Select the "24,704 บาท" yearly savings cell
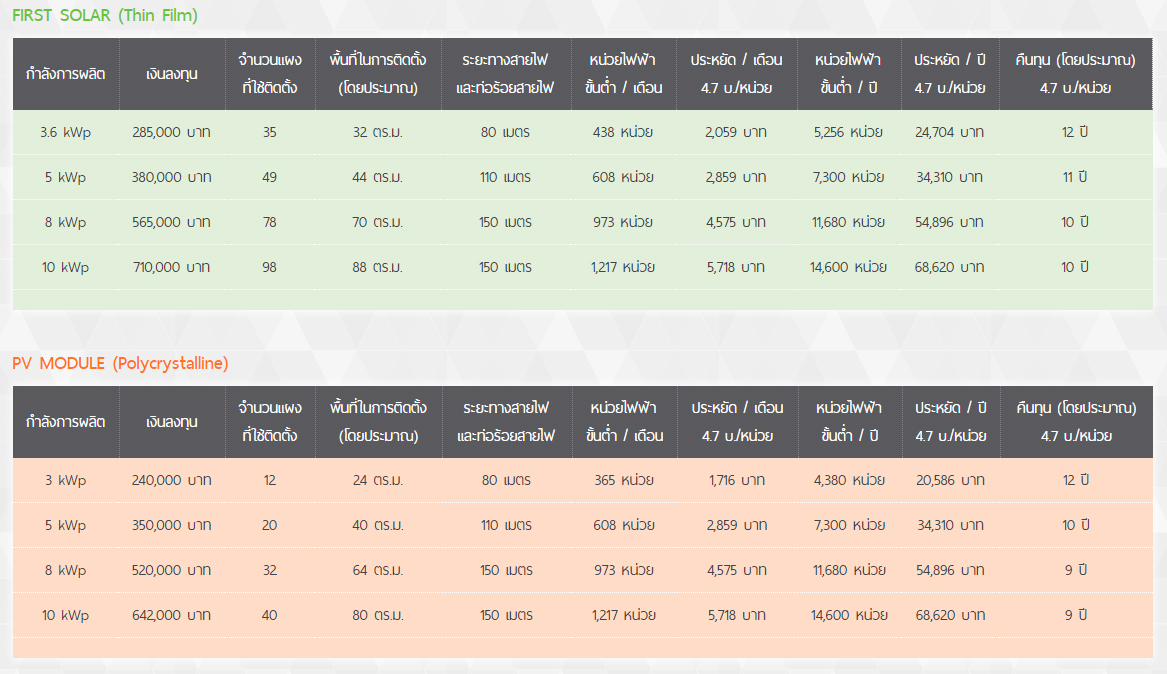The height and width of the screenshot is (674, 1167). 950,132
